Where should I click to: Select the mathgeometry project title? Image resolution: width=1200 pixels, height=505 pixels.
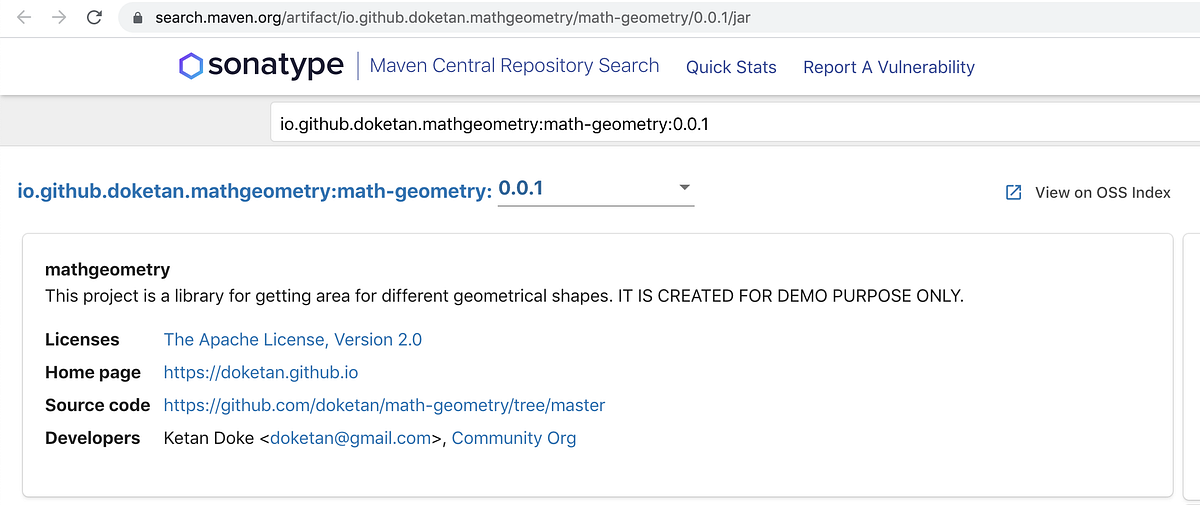pos(108,270)
